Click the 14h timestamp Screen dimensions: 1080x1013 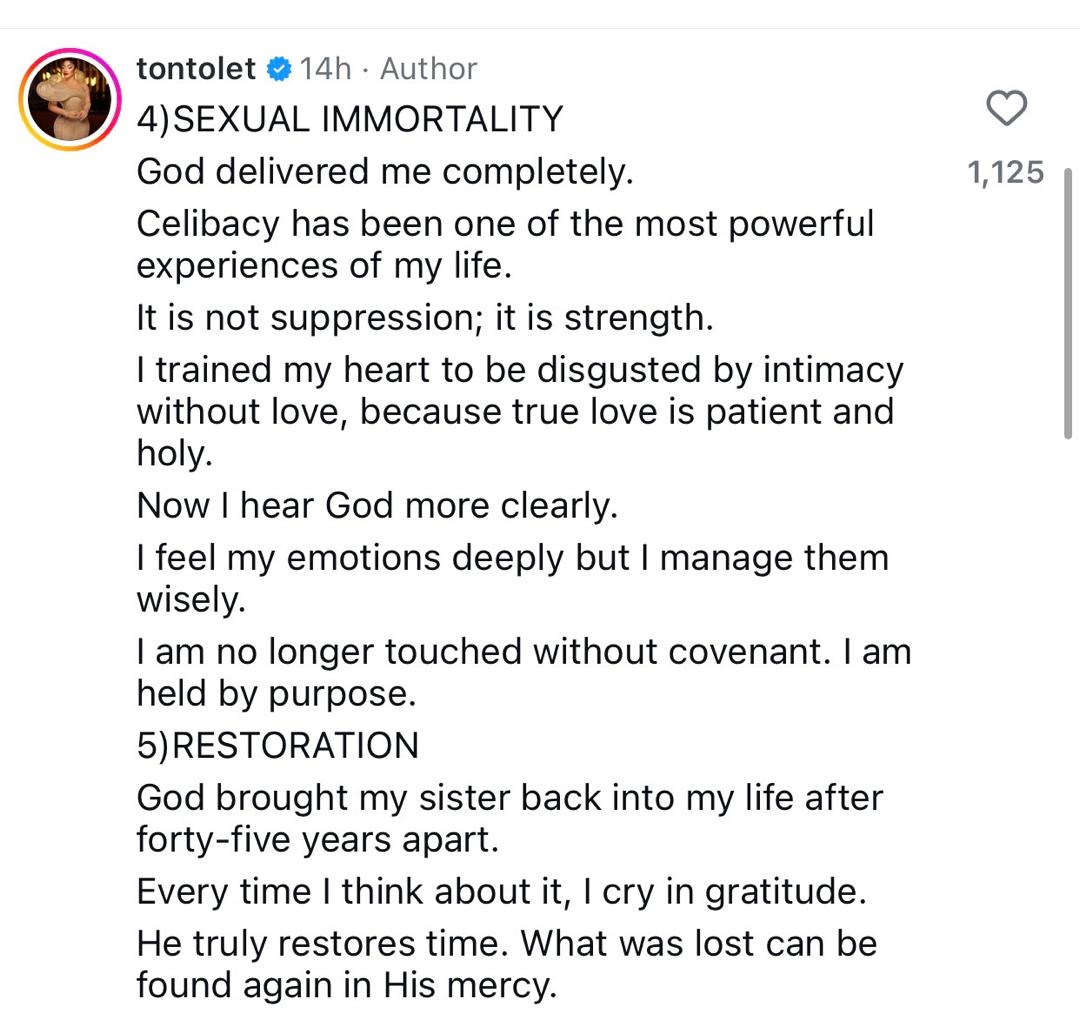point(326,69)
